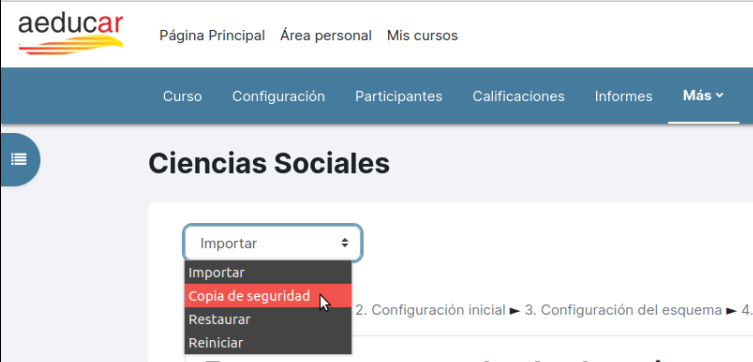Click step 3 Configuración del esquema
Screen dimensions: 753x362
(623, 310)
